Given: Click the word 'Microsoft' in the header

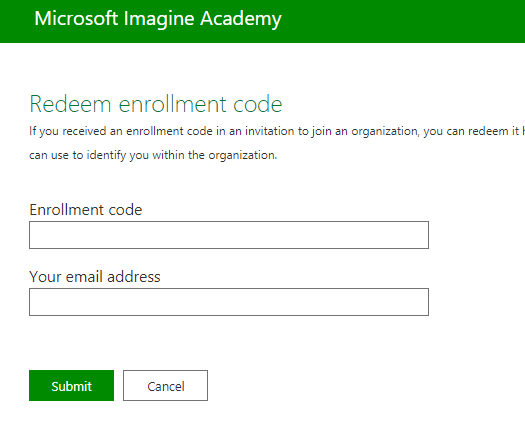Looking at the screenshot, I should click(x=76, y=18).
